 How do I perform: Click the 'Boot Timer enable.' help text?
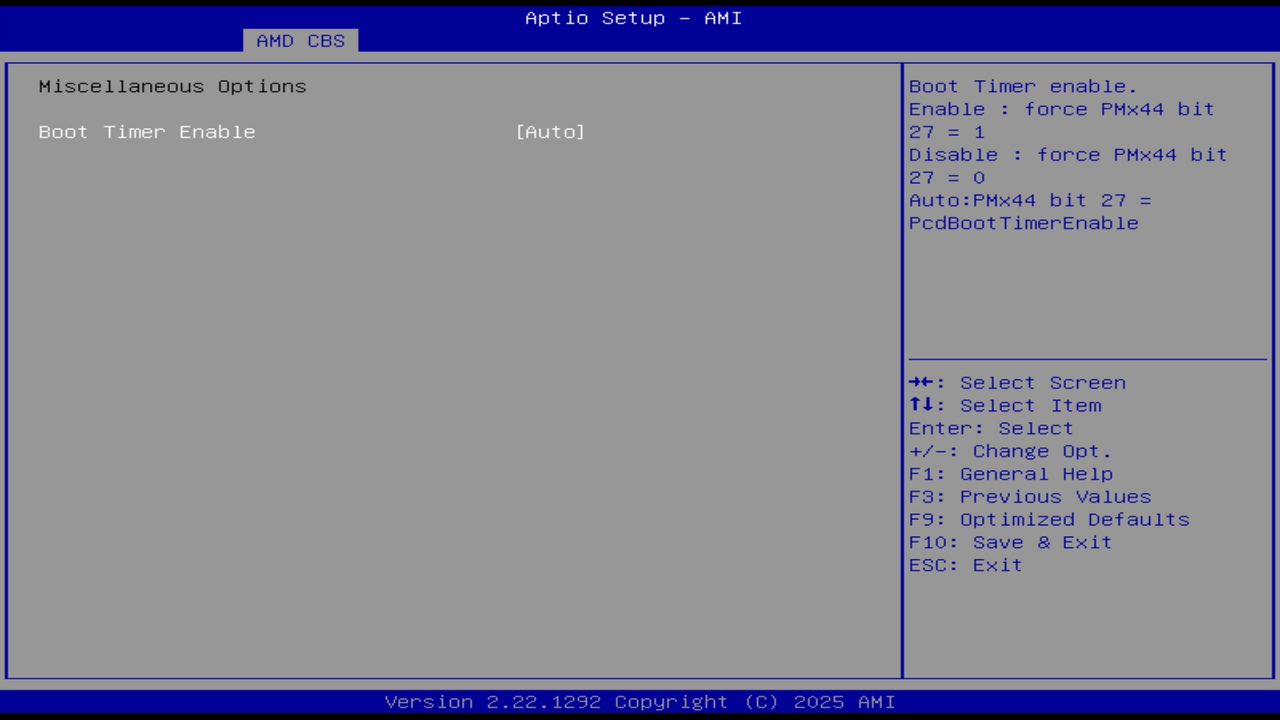[1023, 87]
